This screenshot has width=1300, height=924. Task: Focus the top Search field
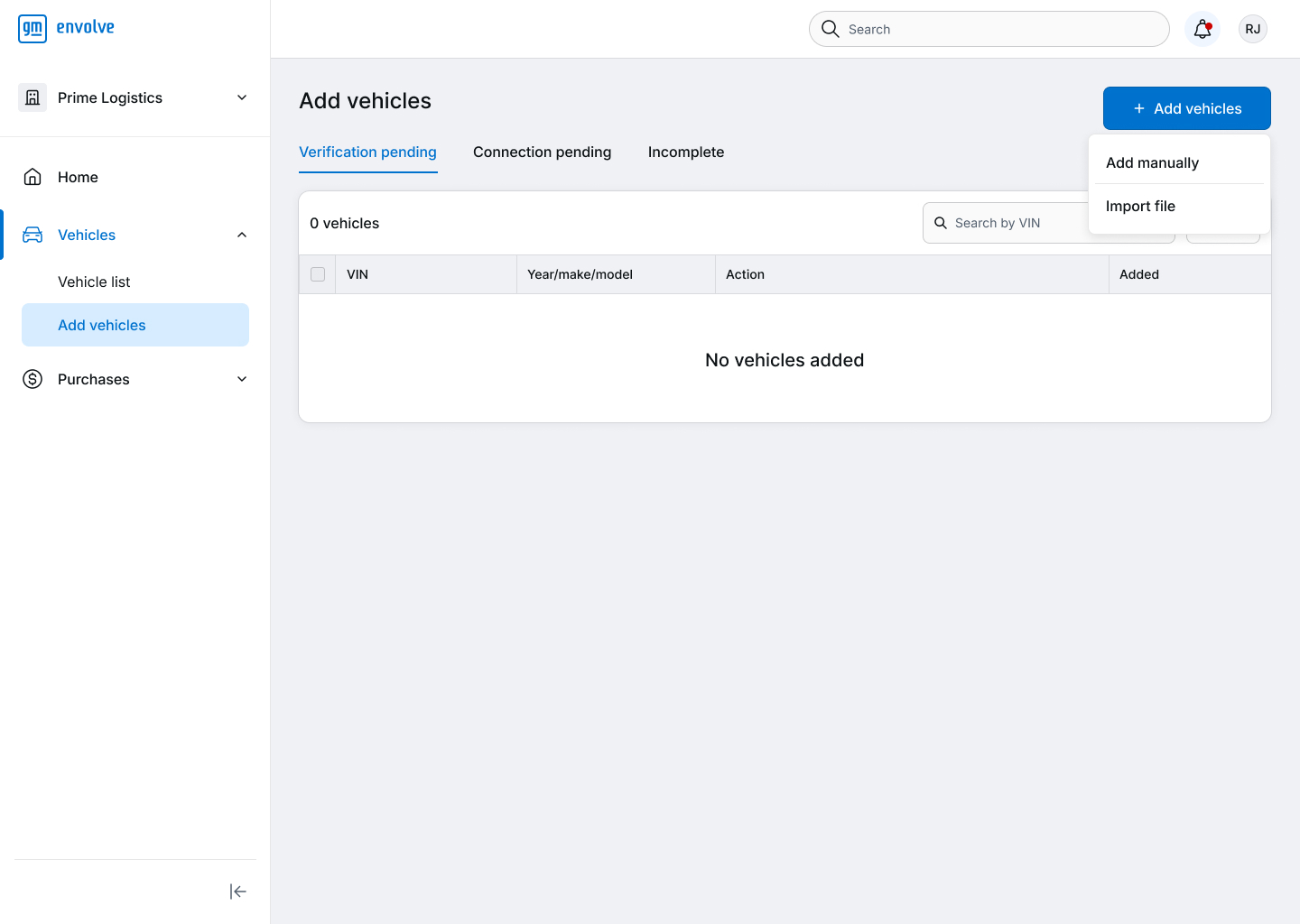[989, 29]
